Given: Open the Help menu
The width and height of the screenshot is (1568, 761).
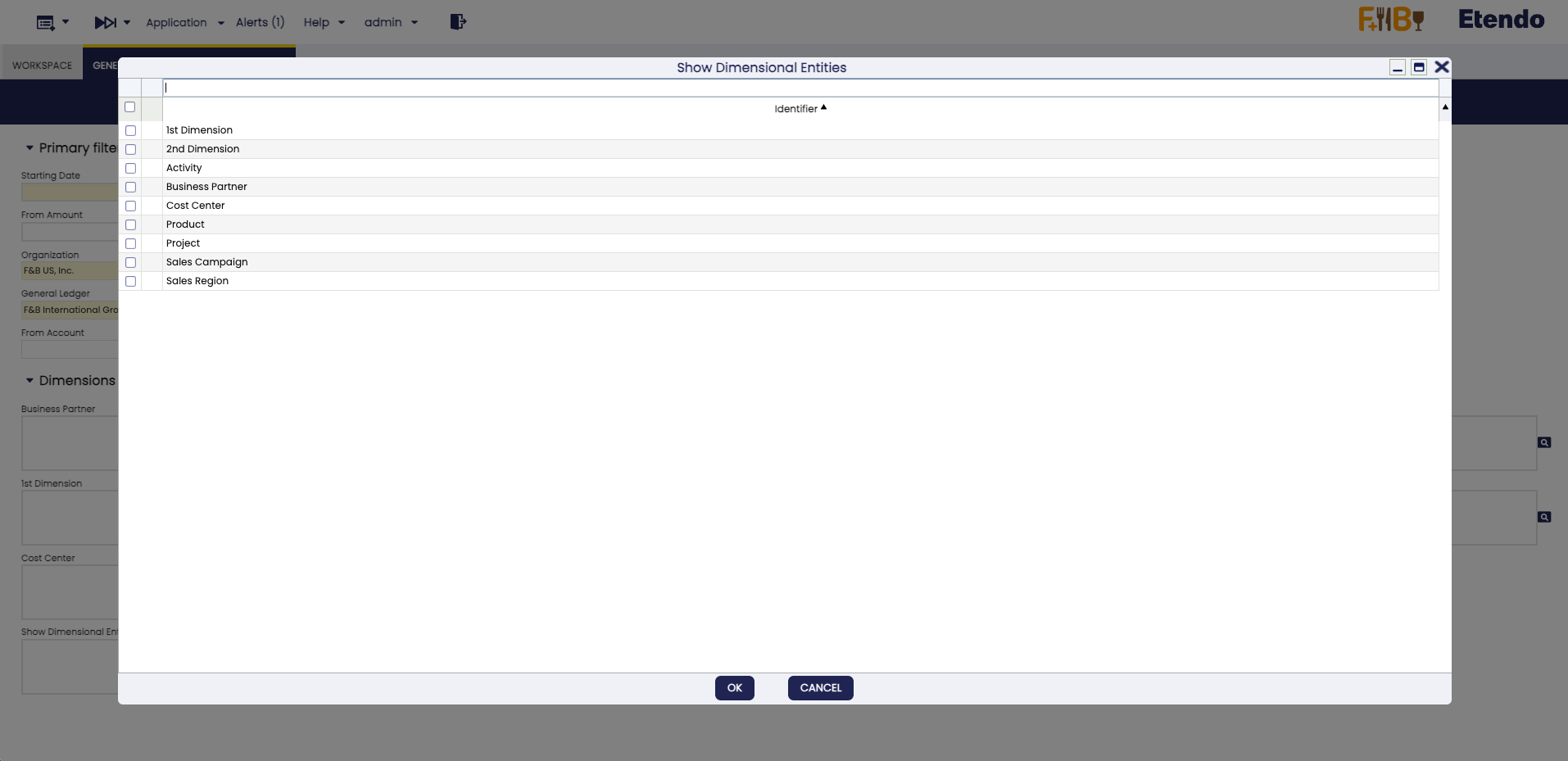Looking at the screenshot, I should tap(324, 22).
